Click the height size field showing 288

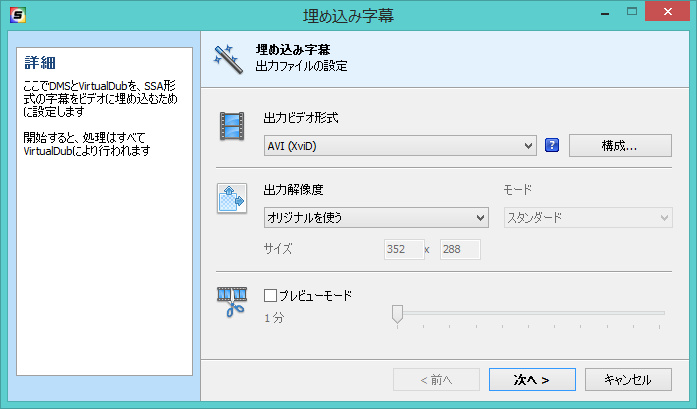click(460, 249)
